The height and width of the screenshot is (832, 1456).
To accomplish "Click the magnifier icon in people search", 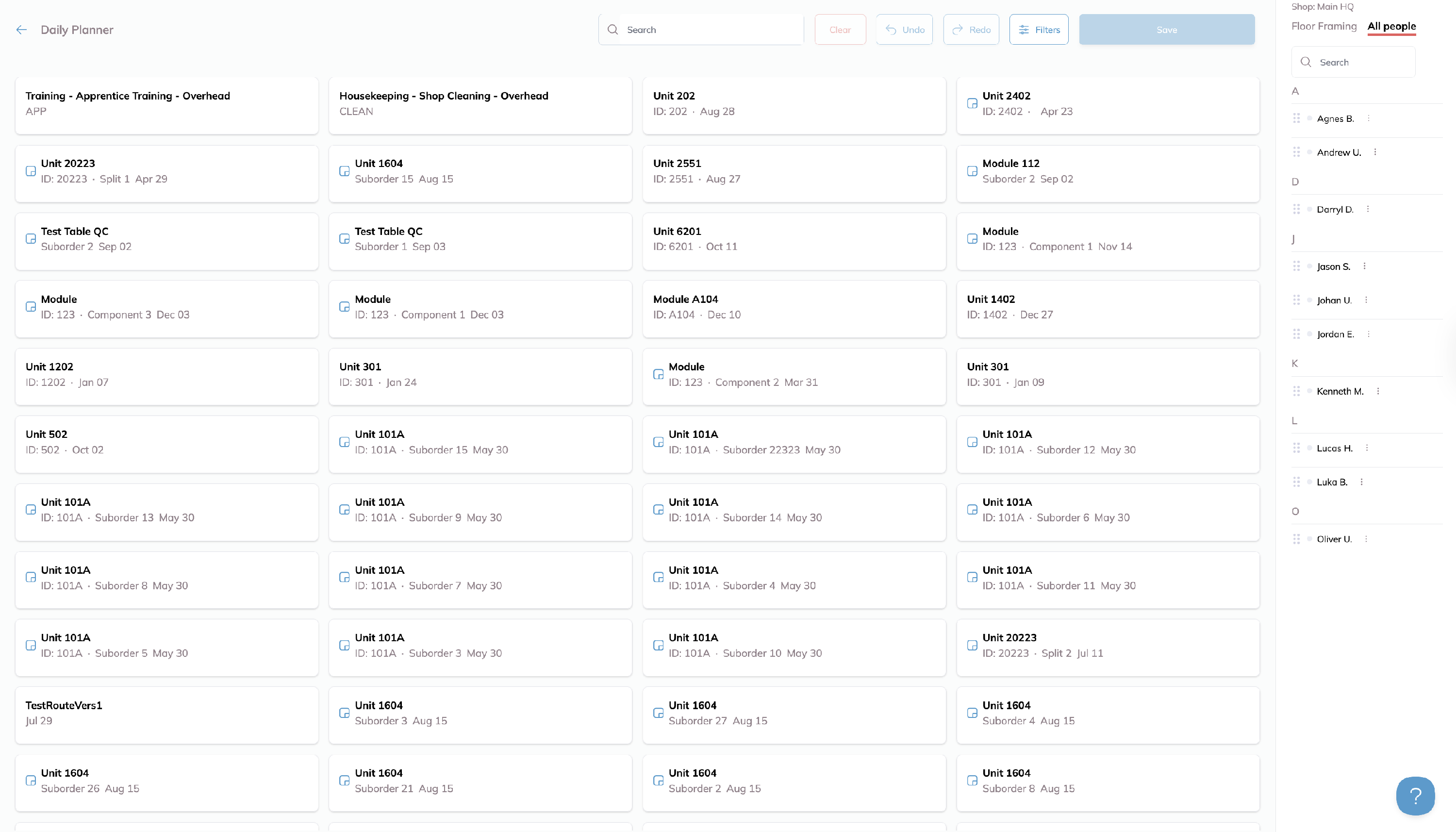I will (1305, 62).
